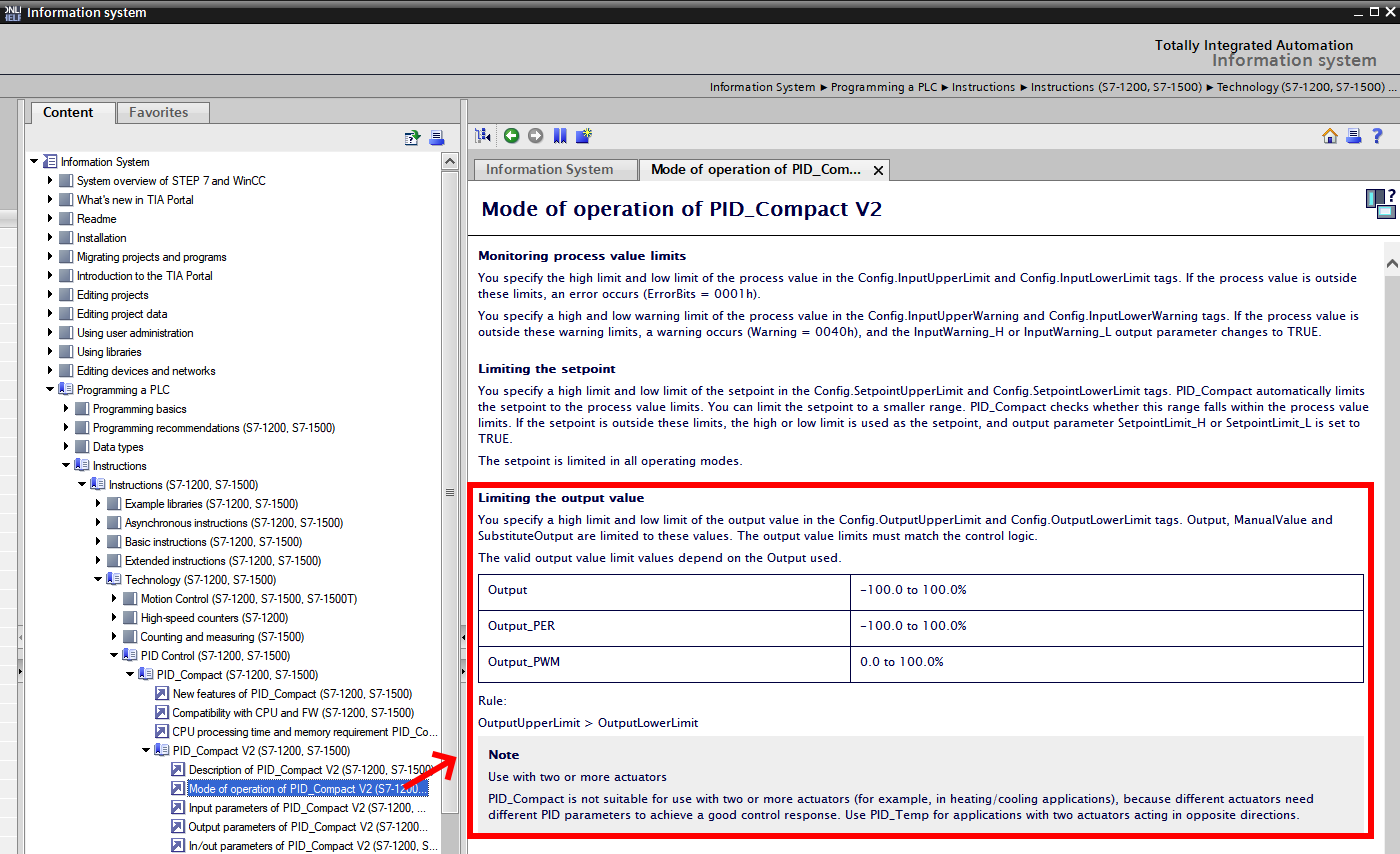Open New features of PID_Compact topic
The image size is (1400, 854).
coord(292,694)
